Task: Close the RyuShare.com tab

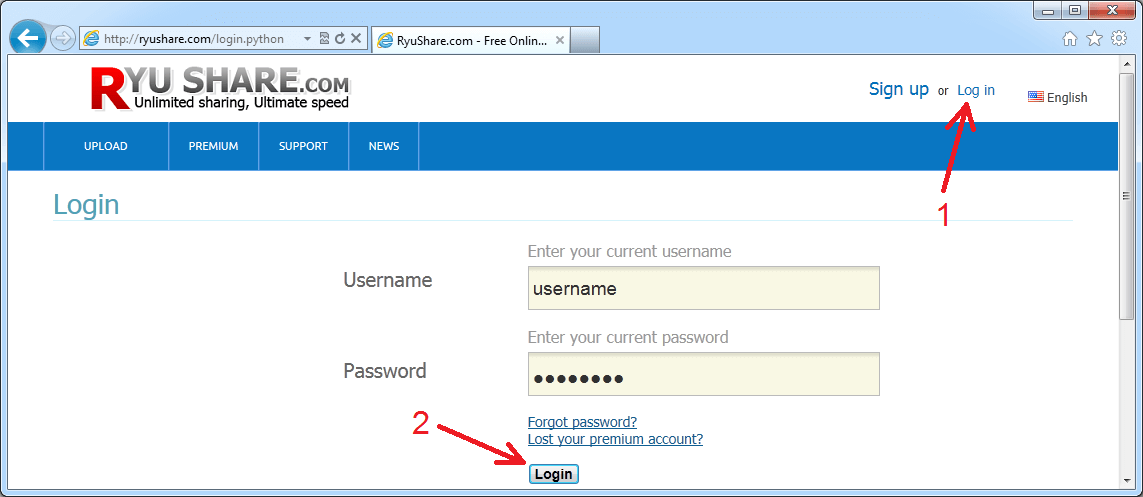Action: pos(559,41)
